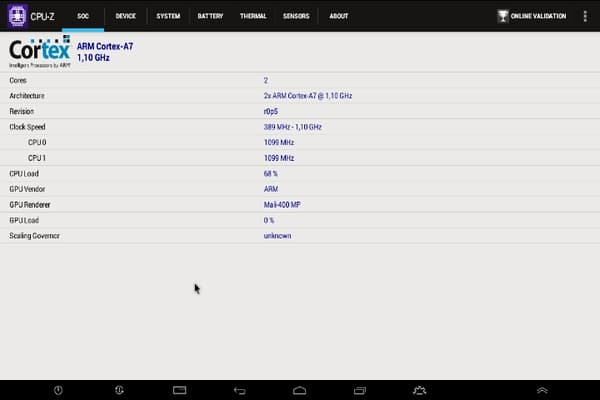Click the GPU Vendor row label

point(27,189)
